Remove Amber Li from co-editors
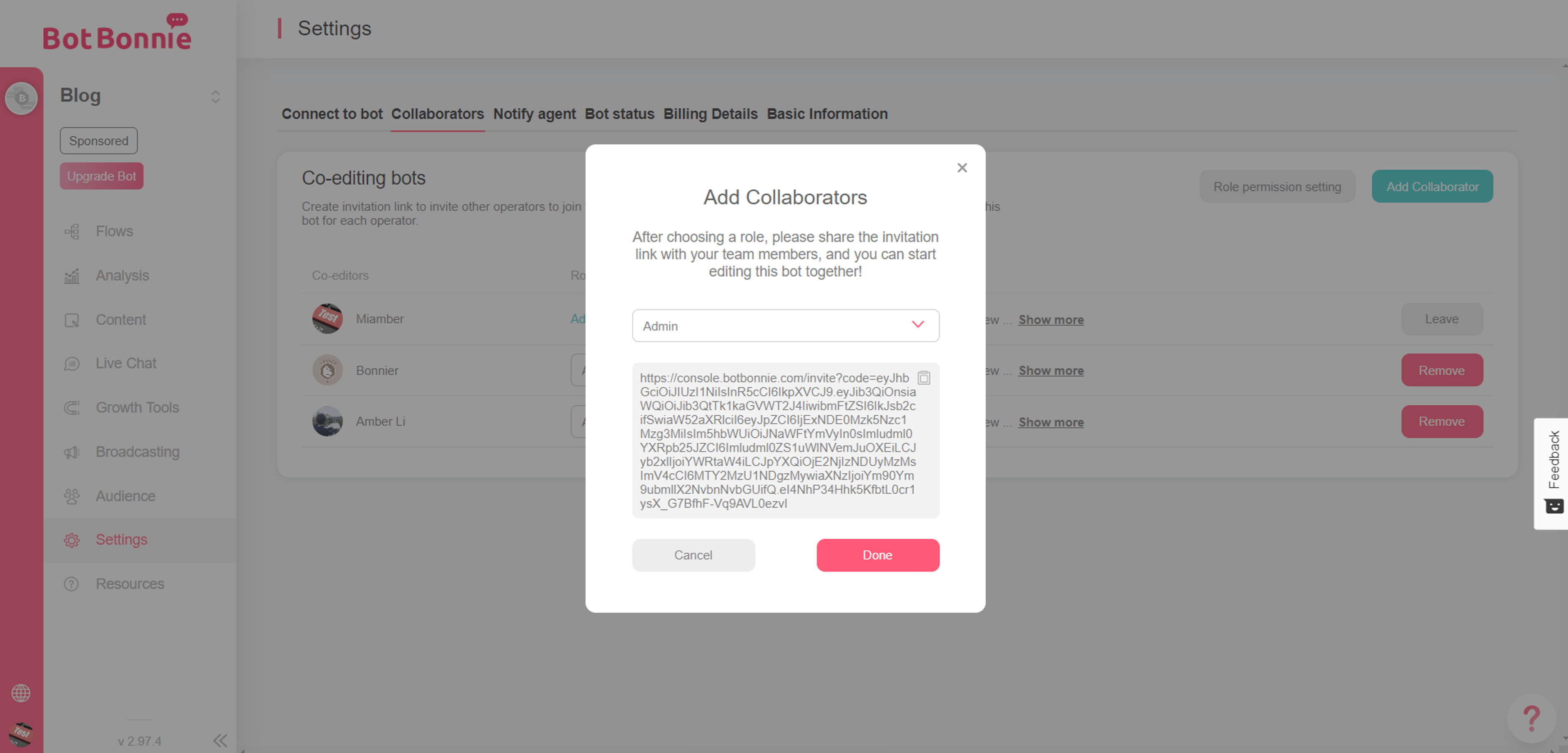This screenshot has height=753, width=1568. (x=1441, y=421)
